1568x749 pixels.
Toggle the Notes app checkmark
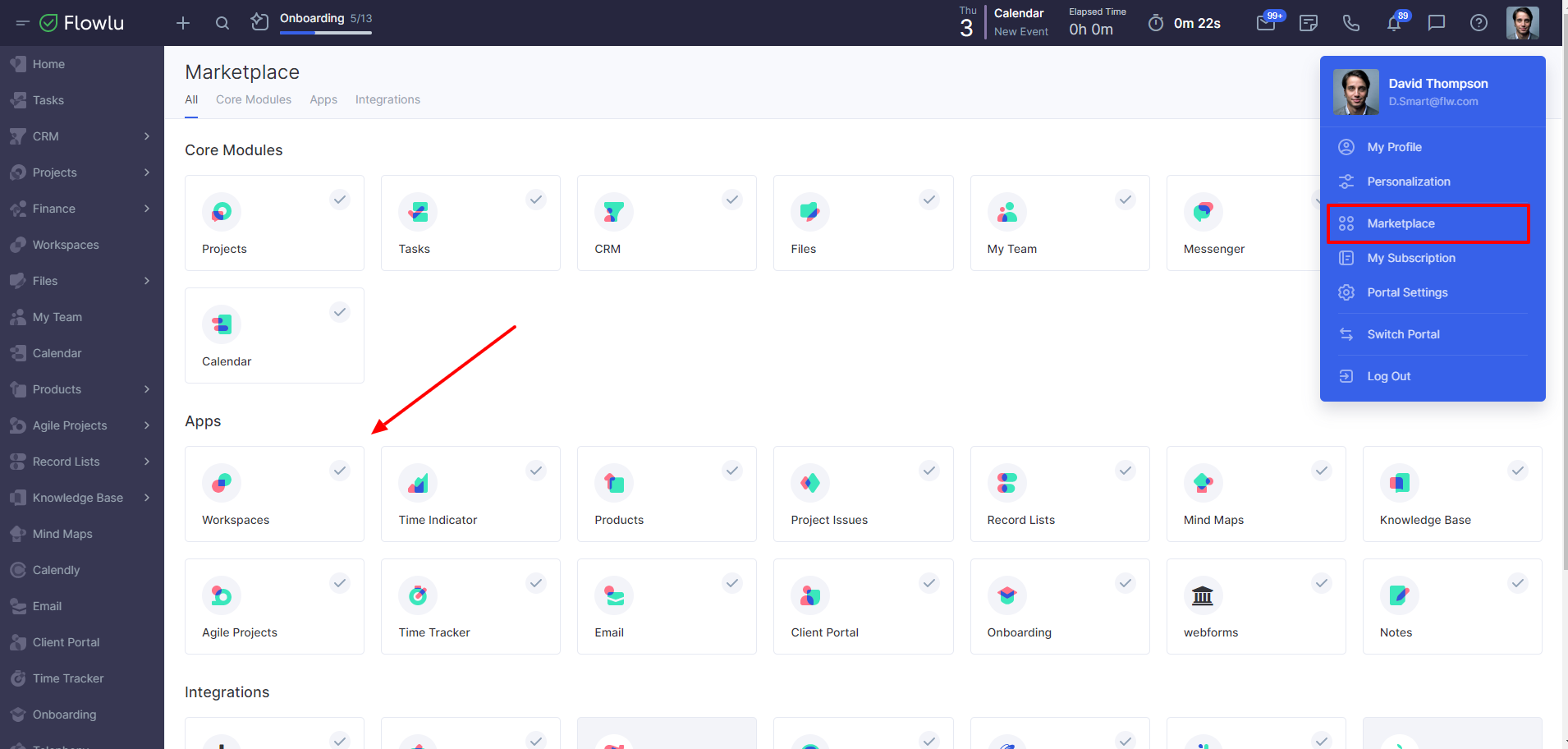[1518, 583]
